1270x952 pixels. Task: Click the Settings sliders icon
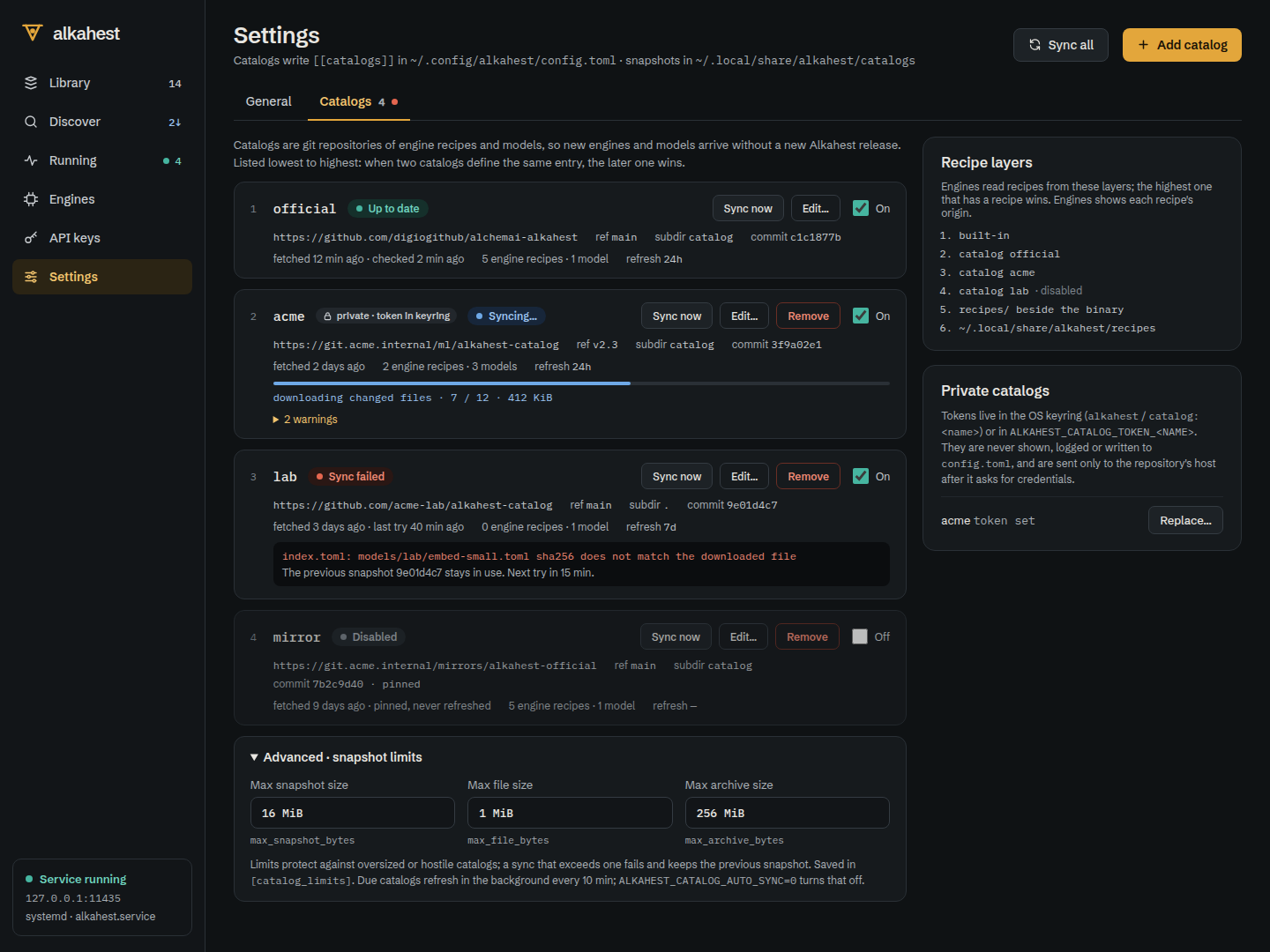(31, 277)
